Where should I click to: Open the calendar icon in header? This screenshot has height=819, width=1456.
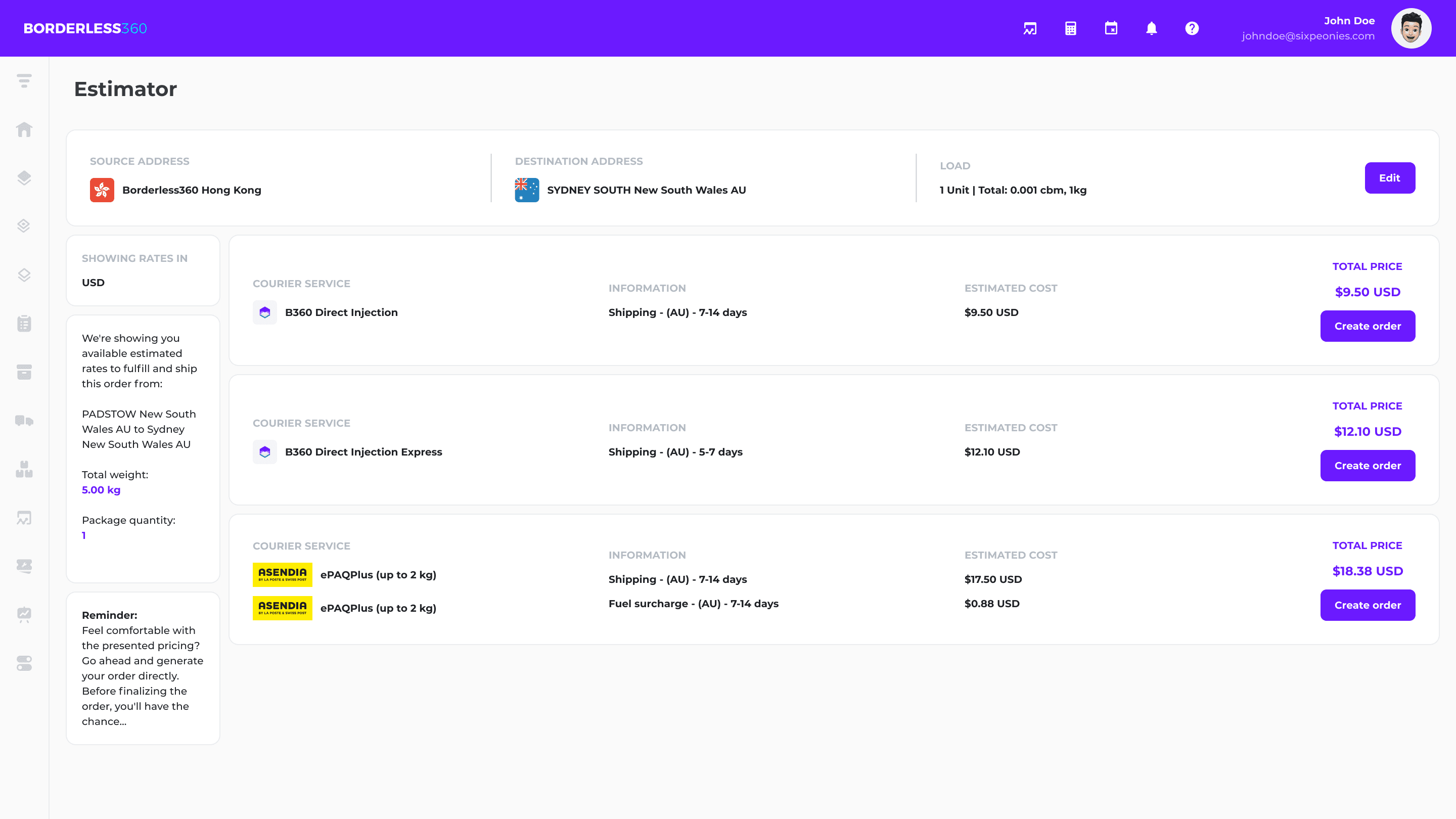[1111, 28]
